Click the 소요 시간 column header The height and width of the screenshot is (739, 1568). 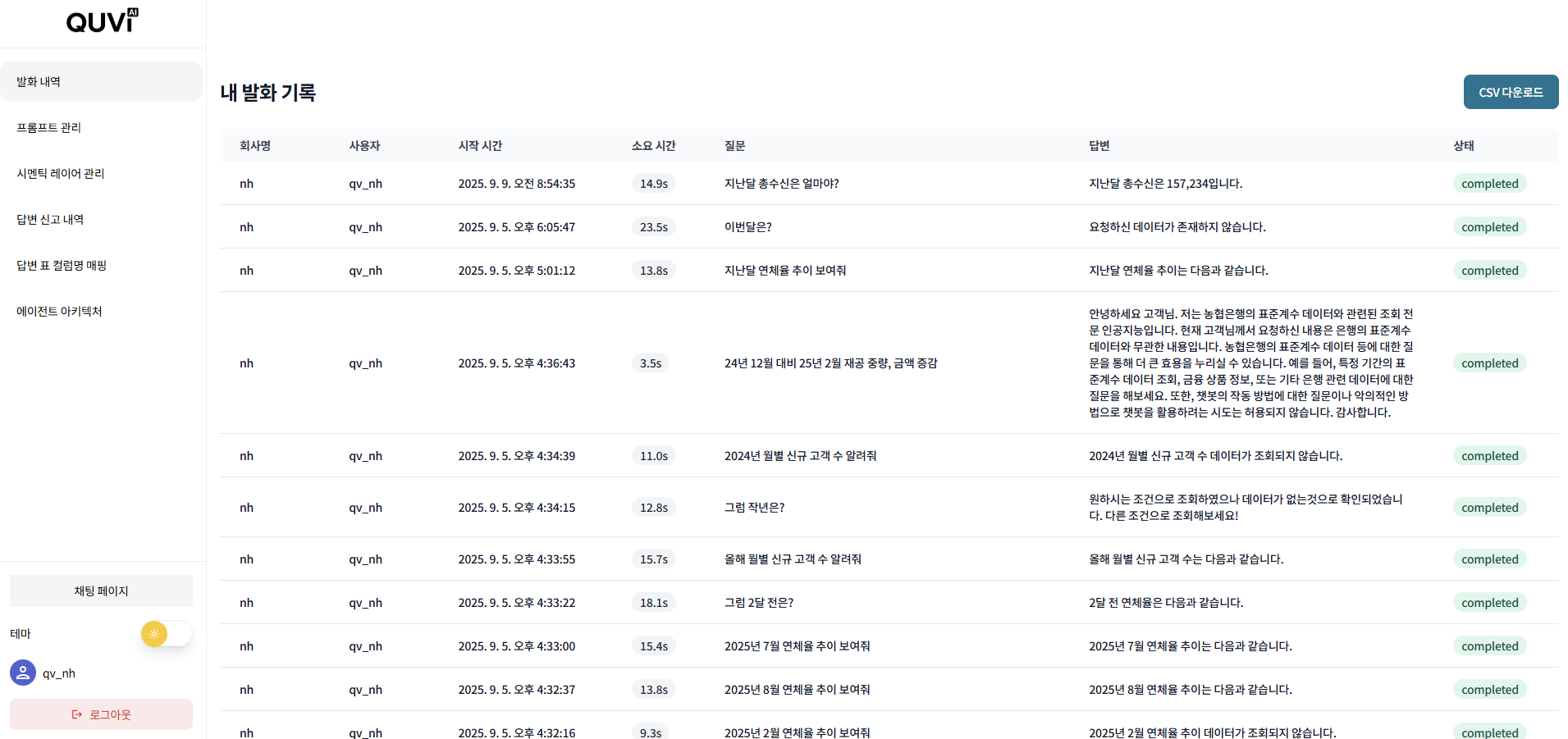653,145
